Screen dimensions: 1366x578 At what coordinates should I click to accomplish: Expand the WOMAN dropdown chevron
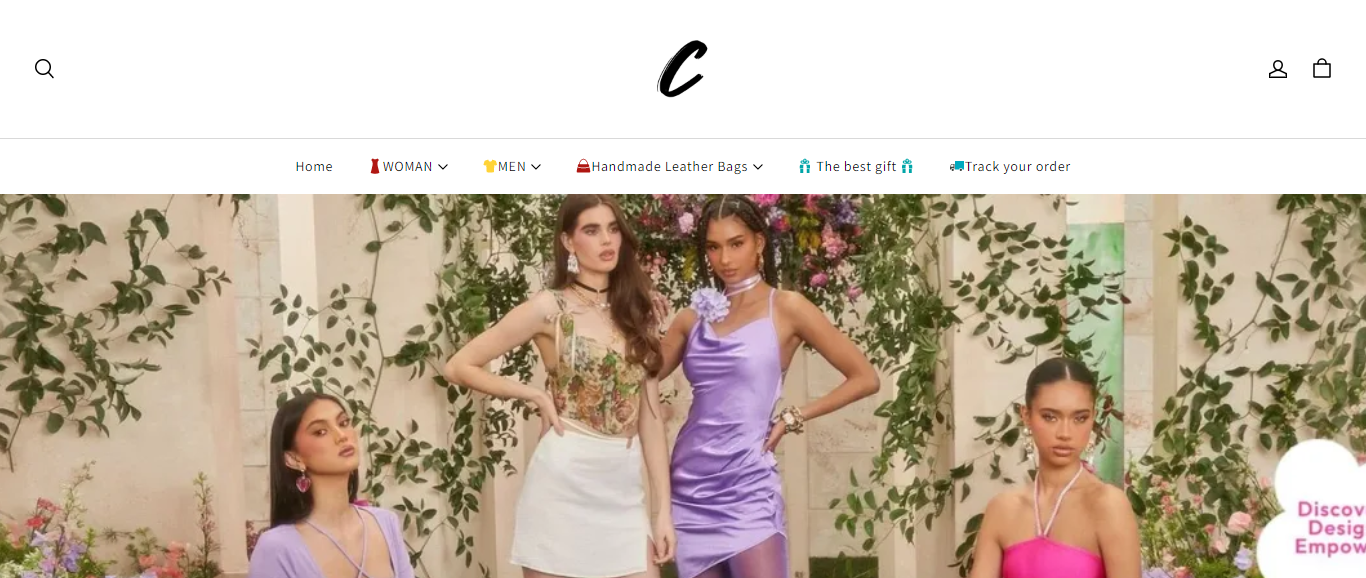pyautogui.click(x=443, y=167)
